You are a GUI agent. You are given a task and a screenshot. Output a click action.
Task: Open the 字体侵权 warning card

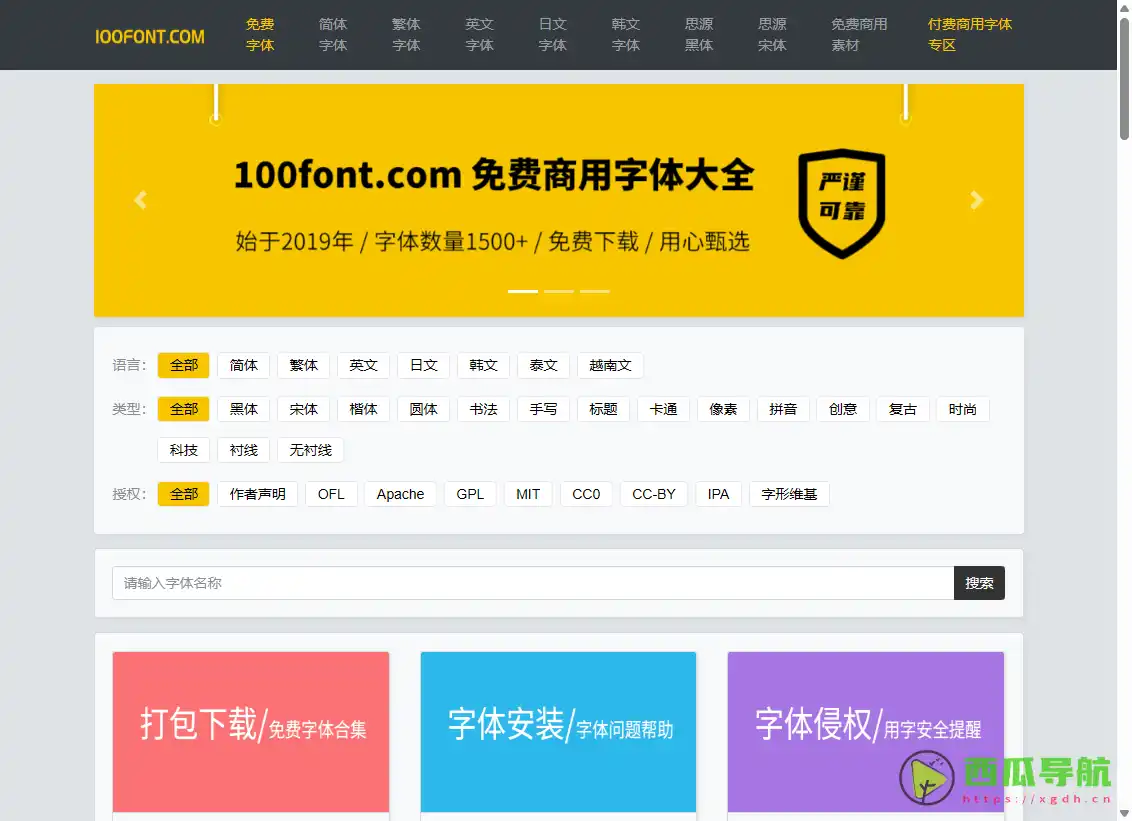click(865, 733)
